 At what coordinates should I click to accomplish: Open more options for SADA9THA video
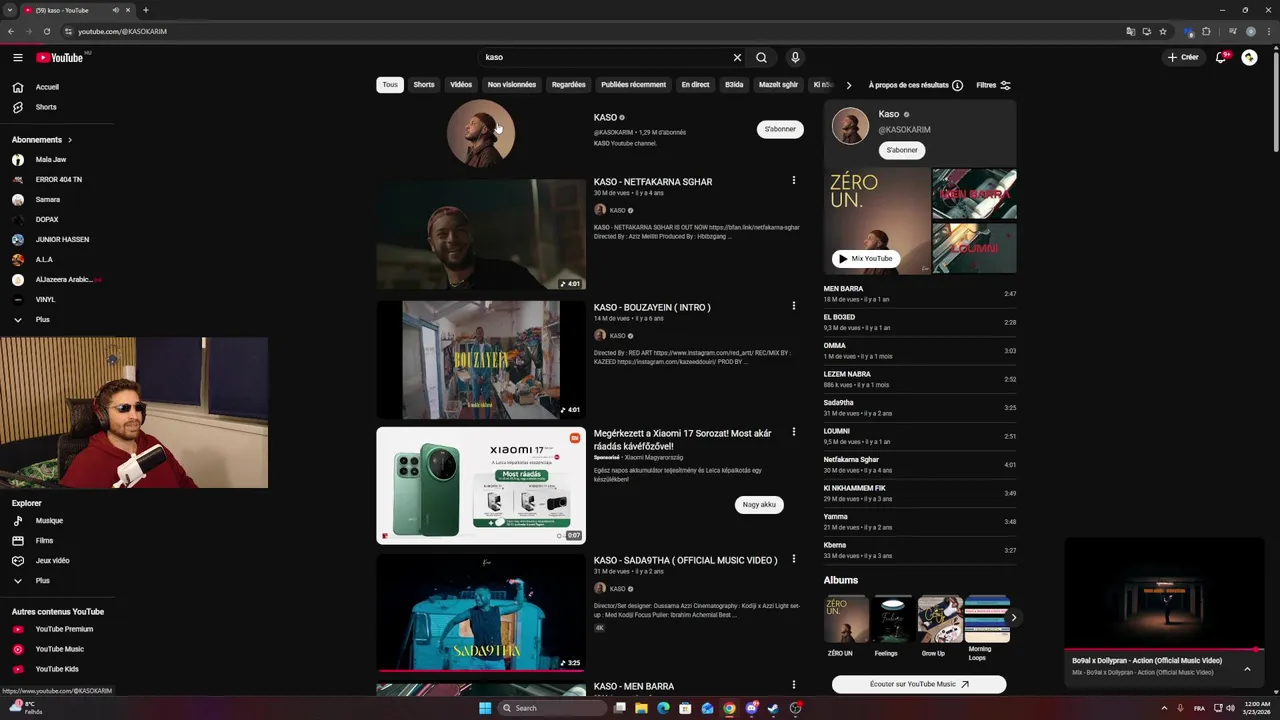[x=794, y=559]
